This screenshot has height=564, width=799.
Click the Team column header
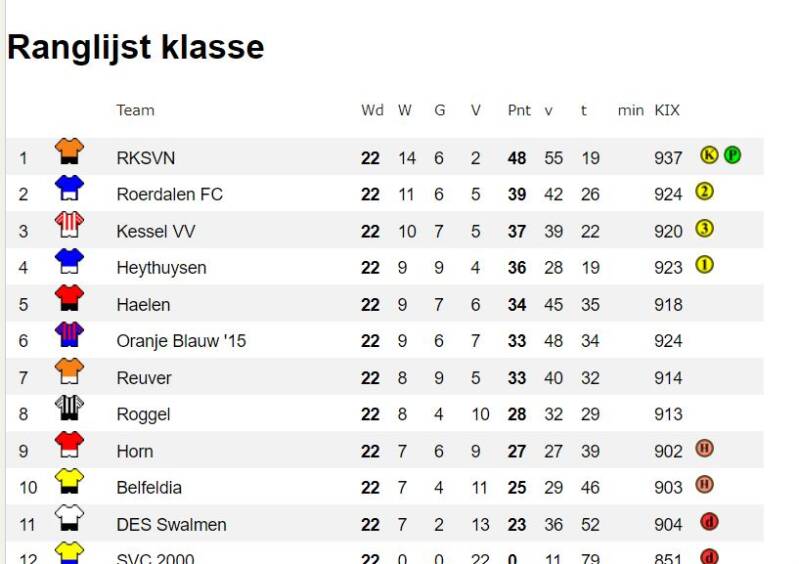click(x=135, y=110)
